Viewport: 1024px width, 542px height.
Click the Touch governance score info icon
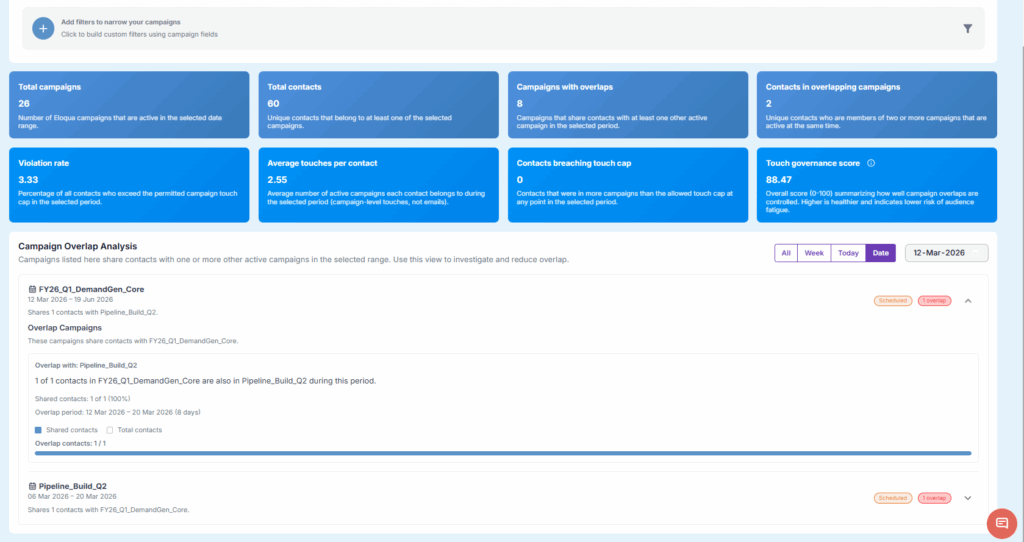click(x=871, y=163)
